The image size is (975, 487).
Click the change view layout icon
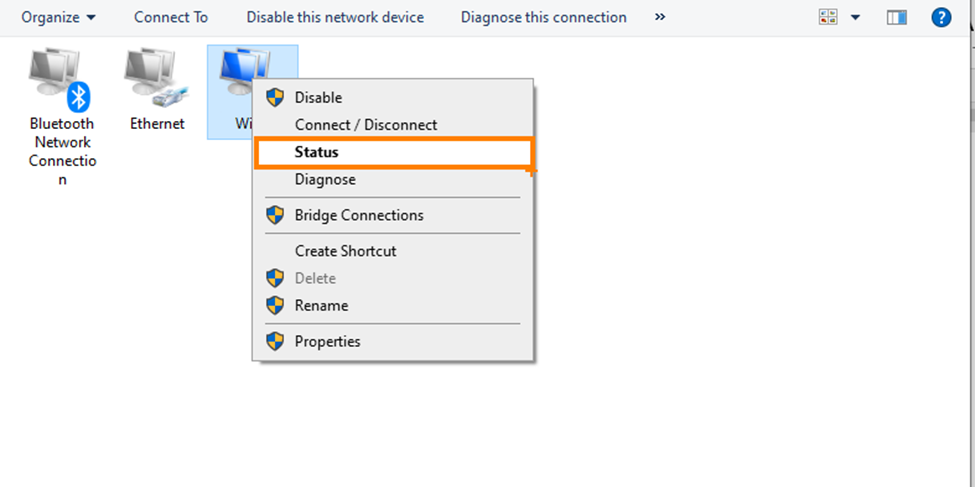828,17
